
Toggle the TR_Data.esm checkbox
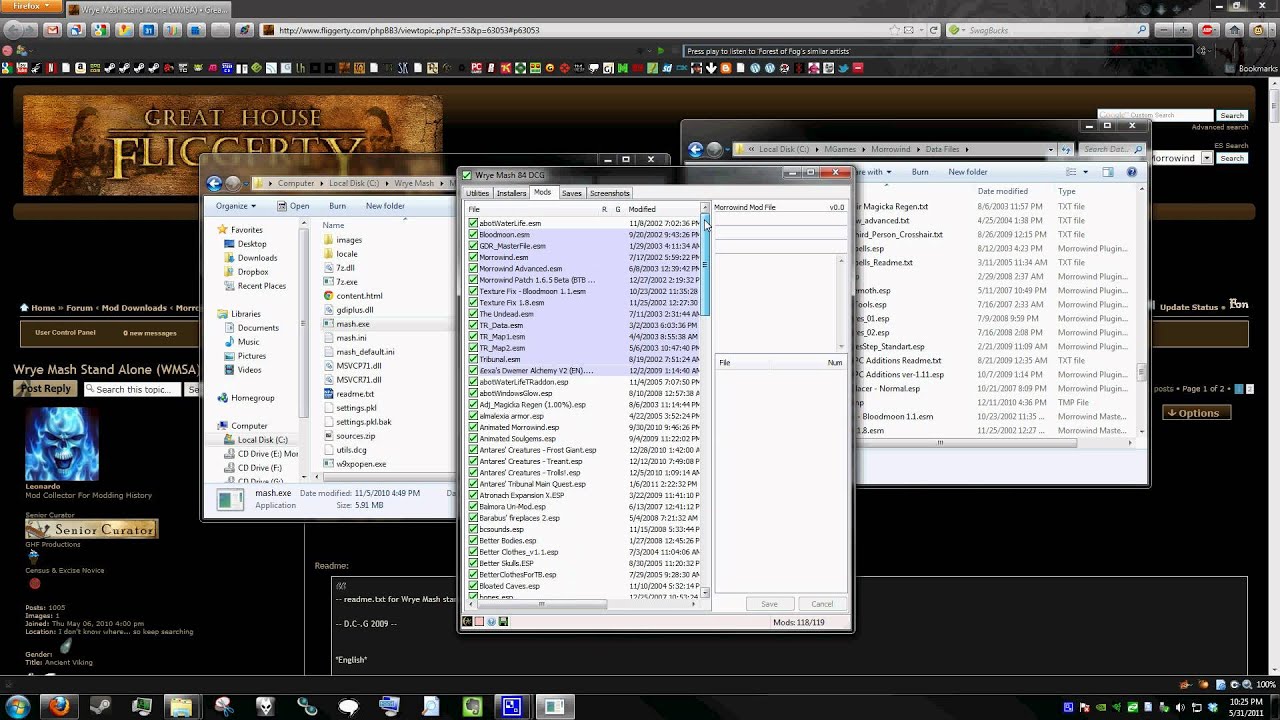click(473, 325)
